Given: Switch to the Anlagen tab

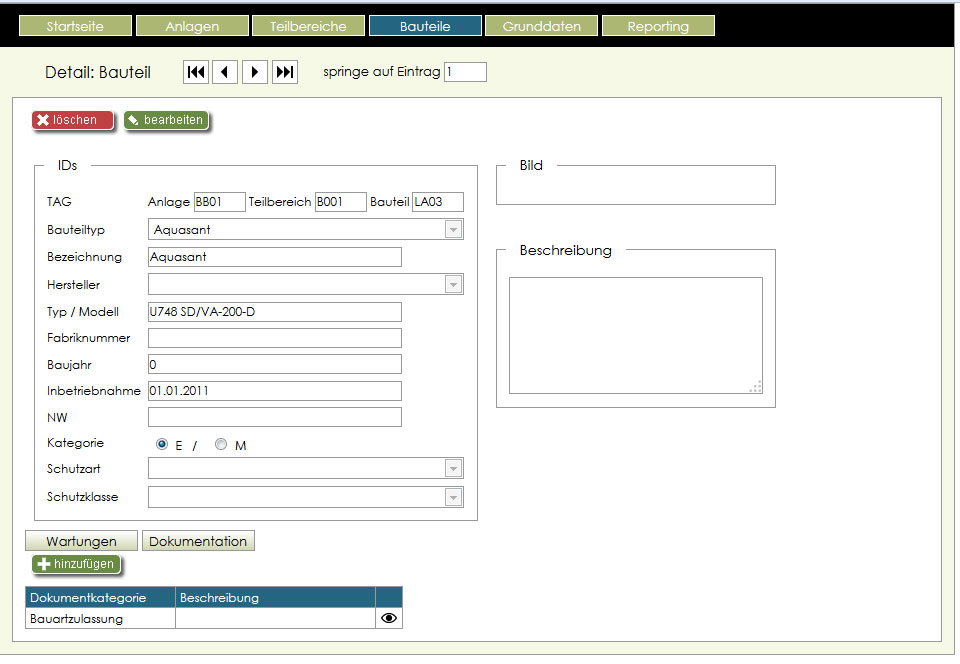Looking at the screenshot, I should click(191, 26).
